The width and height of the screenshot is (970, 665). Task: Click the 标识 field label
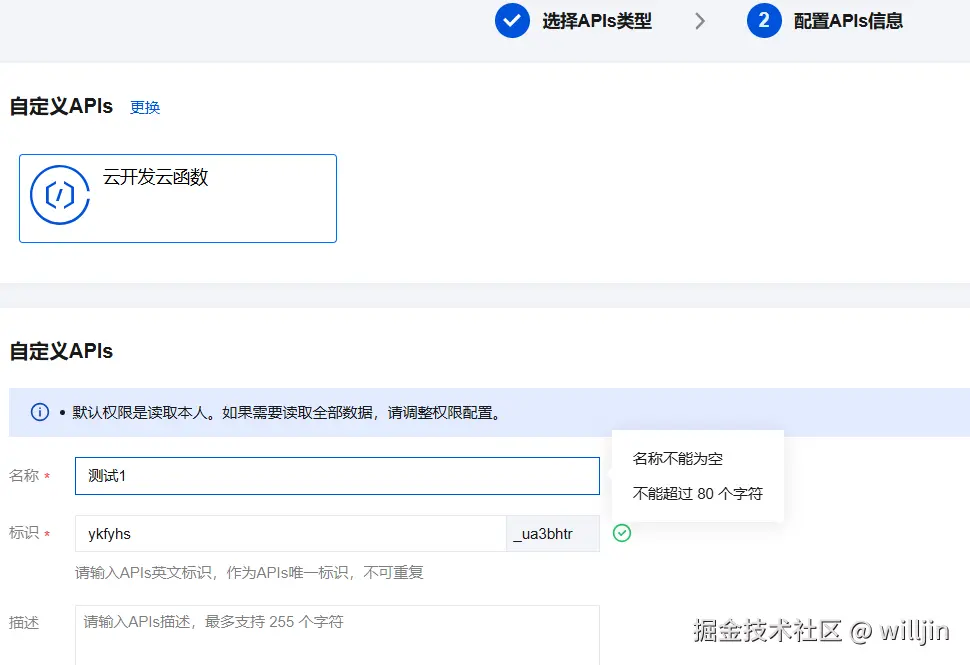pyautogui.click(x=24, y=533)
